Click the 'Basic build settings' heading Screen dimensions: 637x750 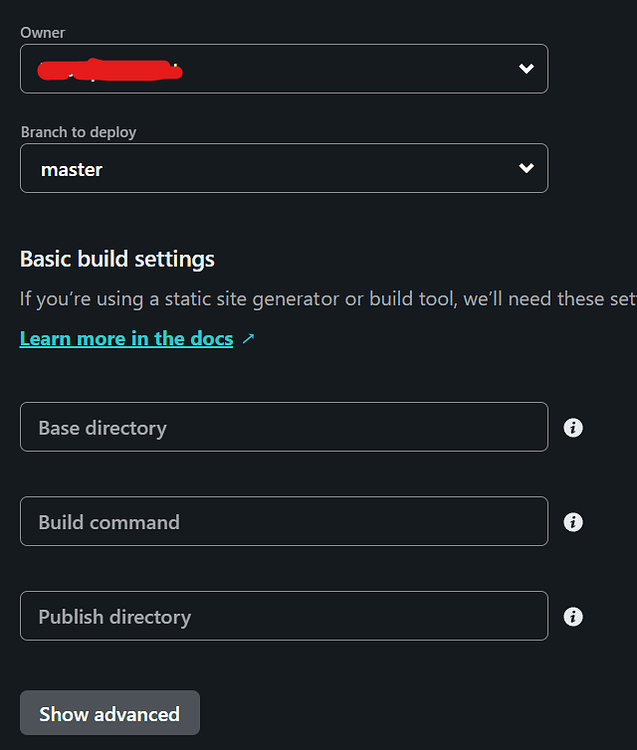[x=117, y=259]
